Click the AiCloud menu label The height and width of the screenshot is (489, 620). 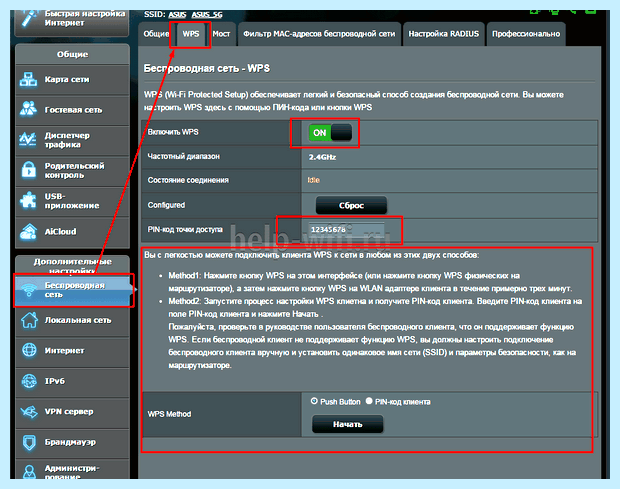(60, 232)
